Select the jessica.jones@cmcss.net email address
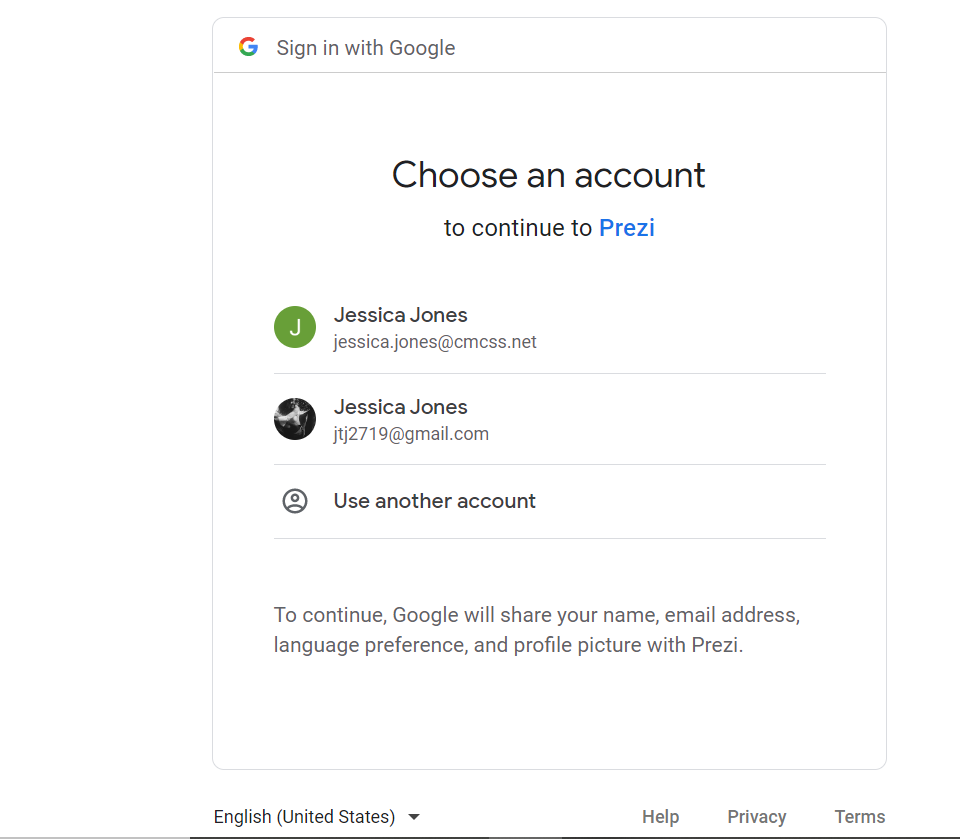 (x=435, y=342)
